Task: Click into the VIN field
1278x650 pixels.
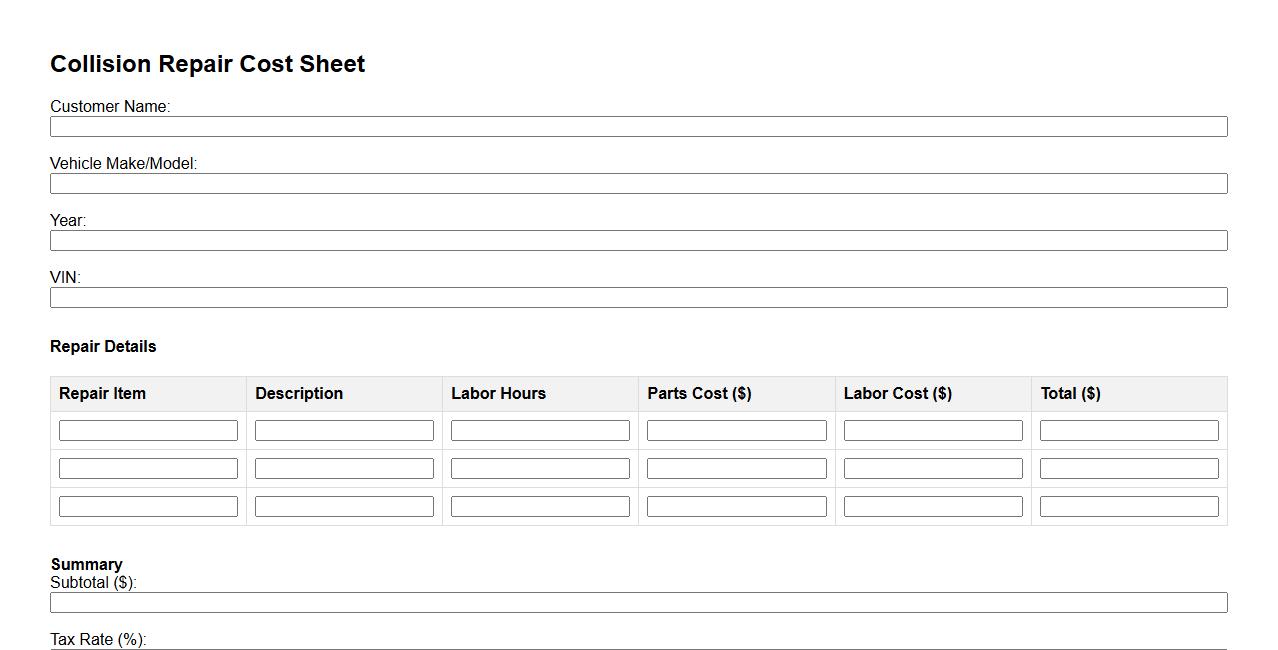Action: [x=638, y=297]
